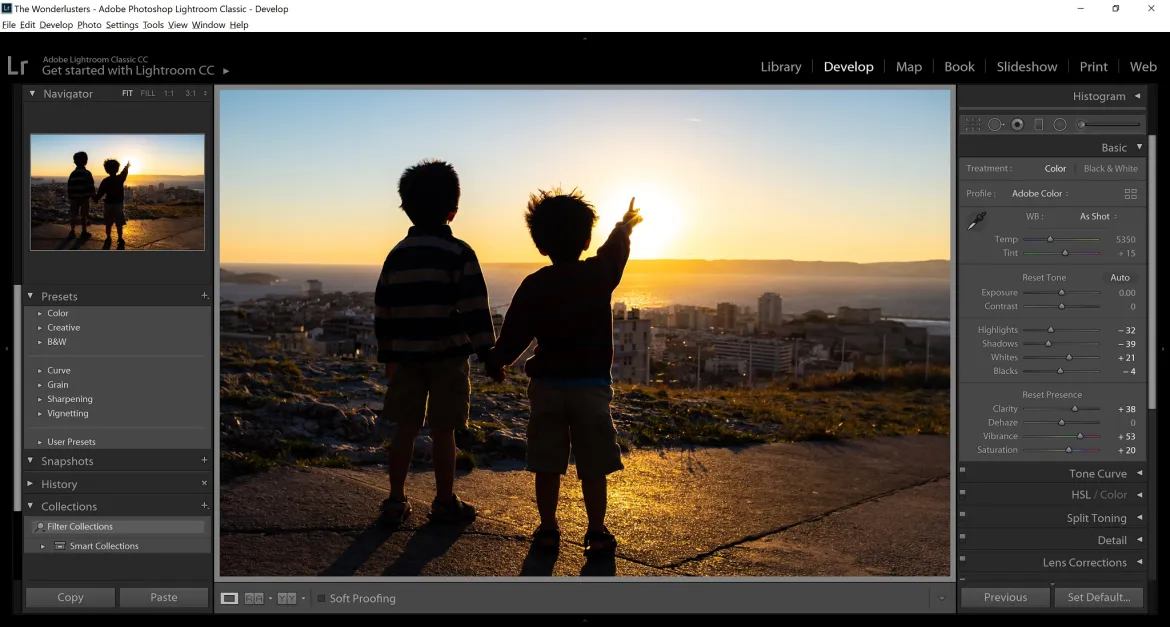Click the Set Default button
Viewport: 1170px width, 627px height.
coord(1098,597)
